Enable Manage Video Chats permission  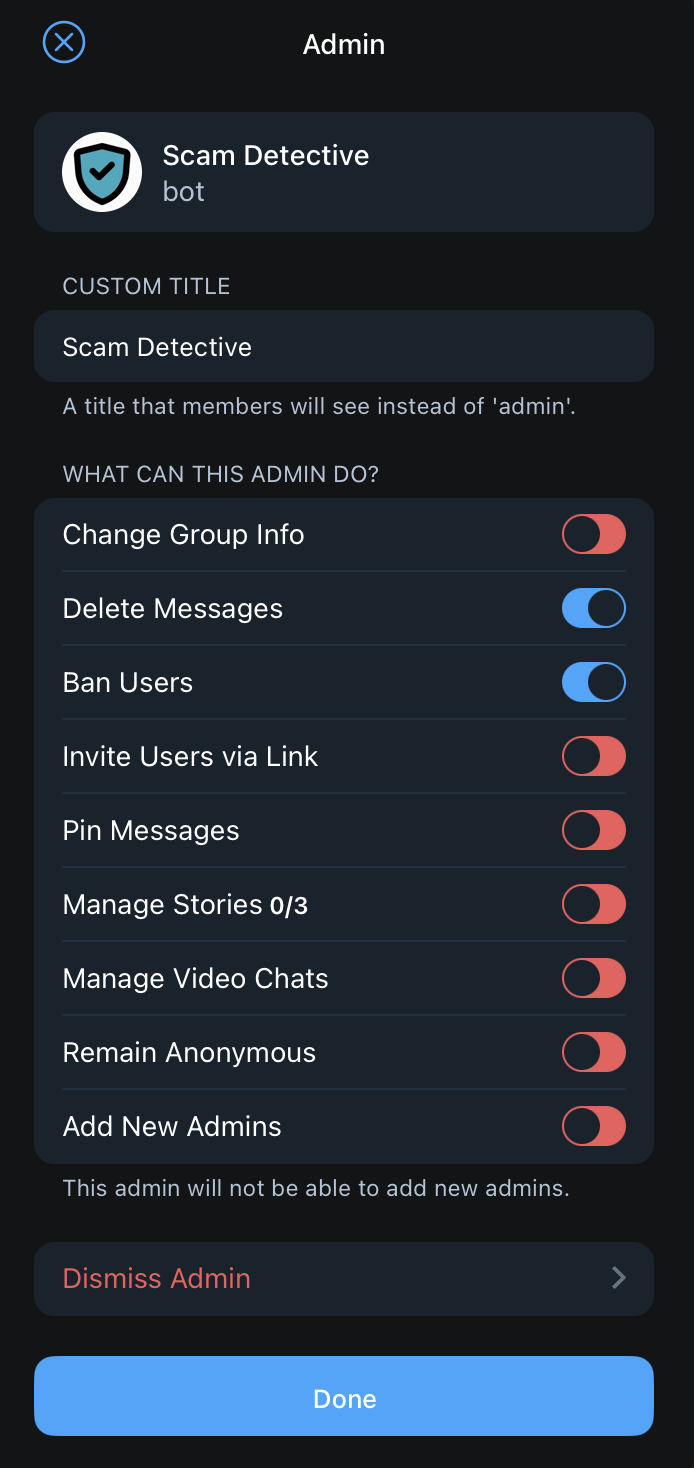click(593, 978)
